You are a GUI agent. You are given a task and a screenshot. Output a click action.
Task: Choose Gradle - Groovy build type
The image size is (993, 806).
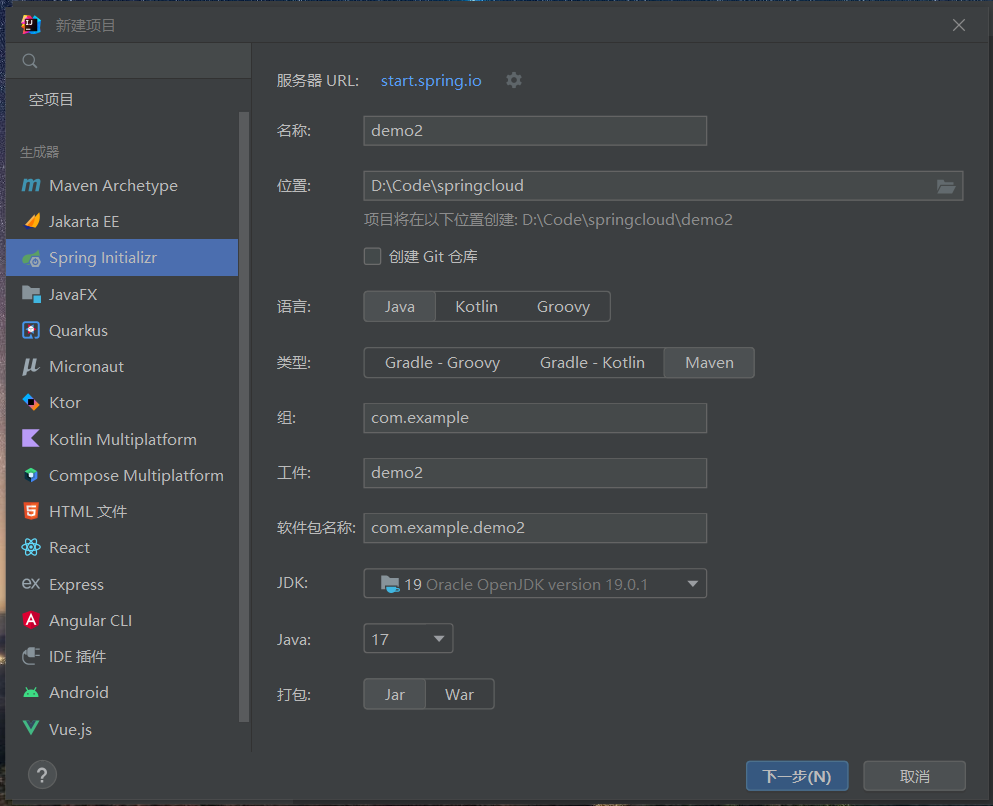tap(442, 363)
